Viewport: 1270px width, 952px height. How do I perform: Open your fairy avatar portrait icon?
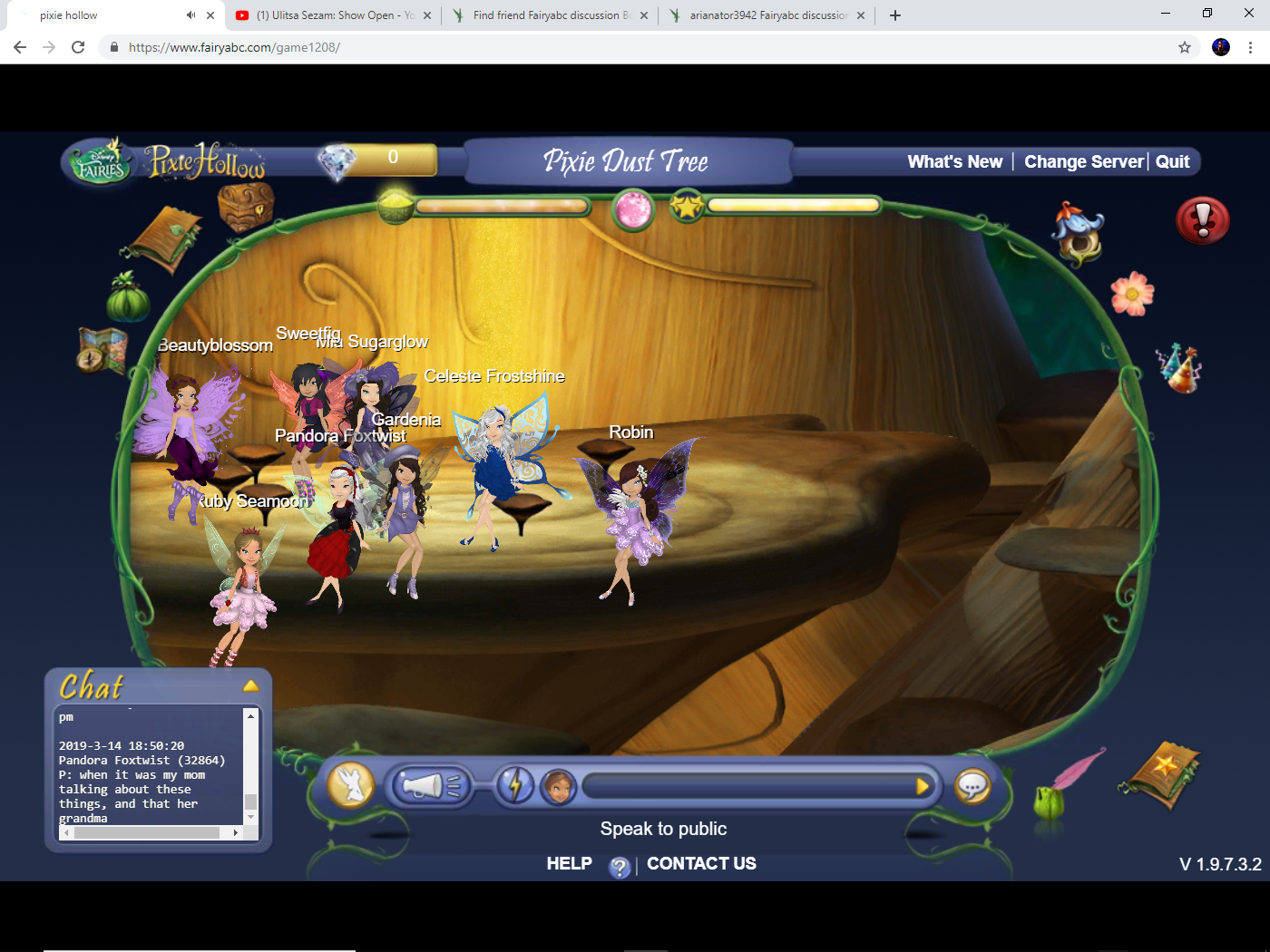pos(559,787)
